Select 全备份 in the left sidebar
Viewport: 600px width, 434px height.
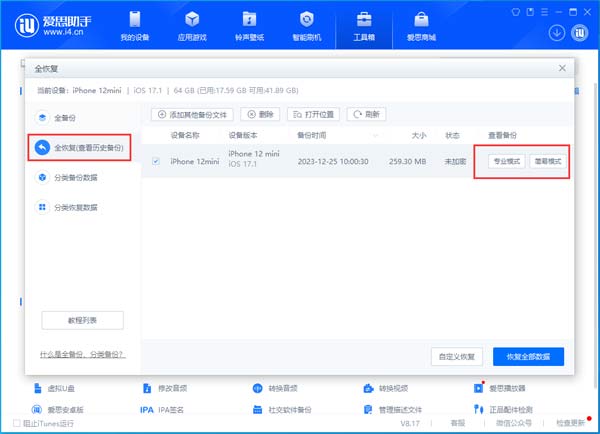click(55, 117)
